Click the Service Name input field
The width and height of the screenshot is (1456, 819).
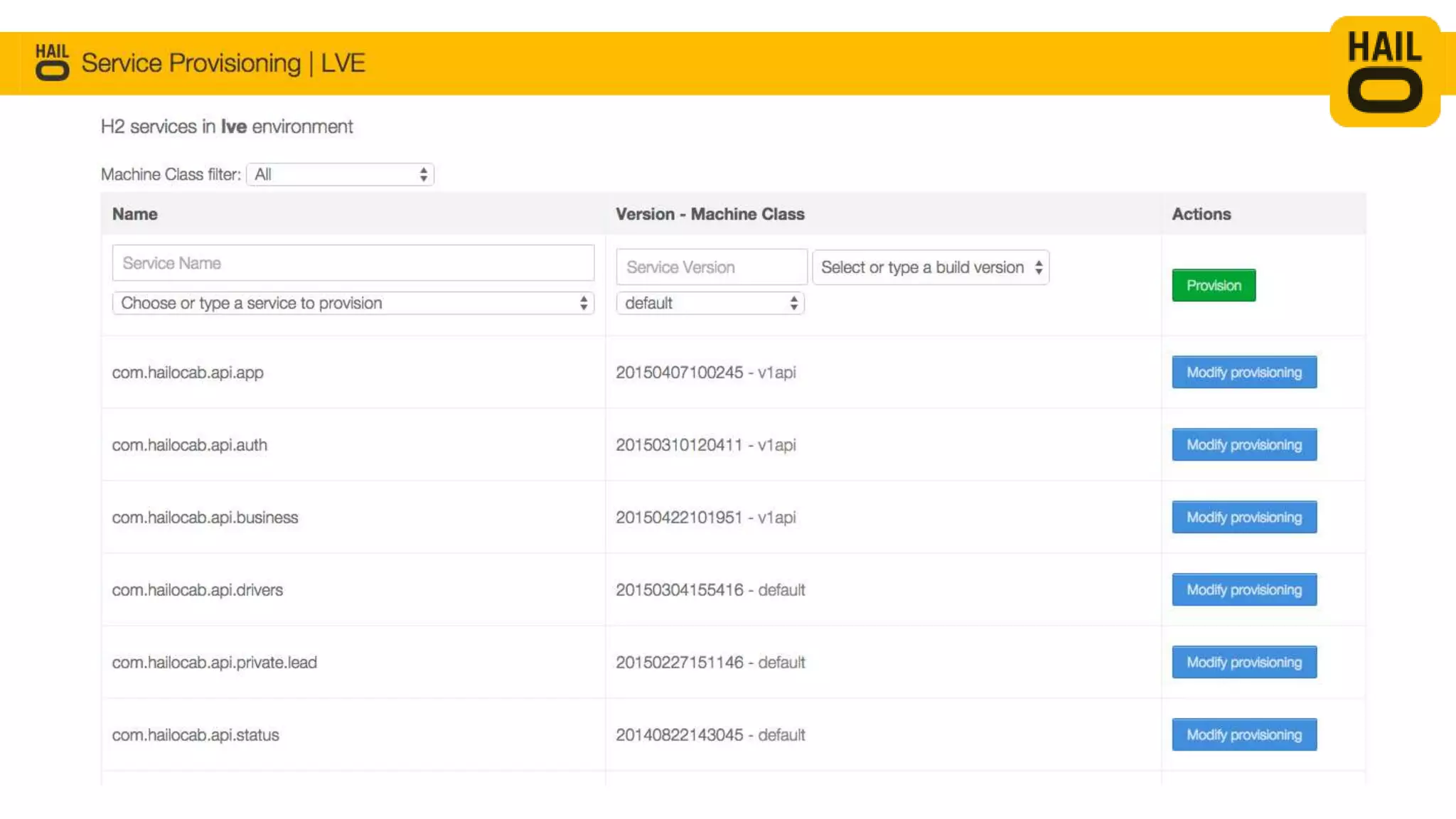(353, 263)
